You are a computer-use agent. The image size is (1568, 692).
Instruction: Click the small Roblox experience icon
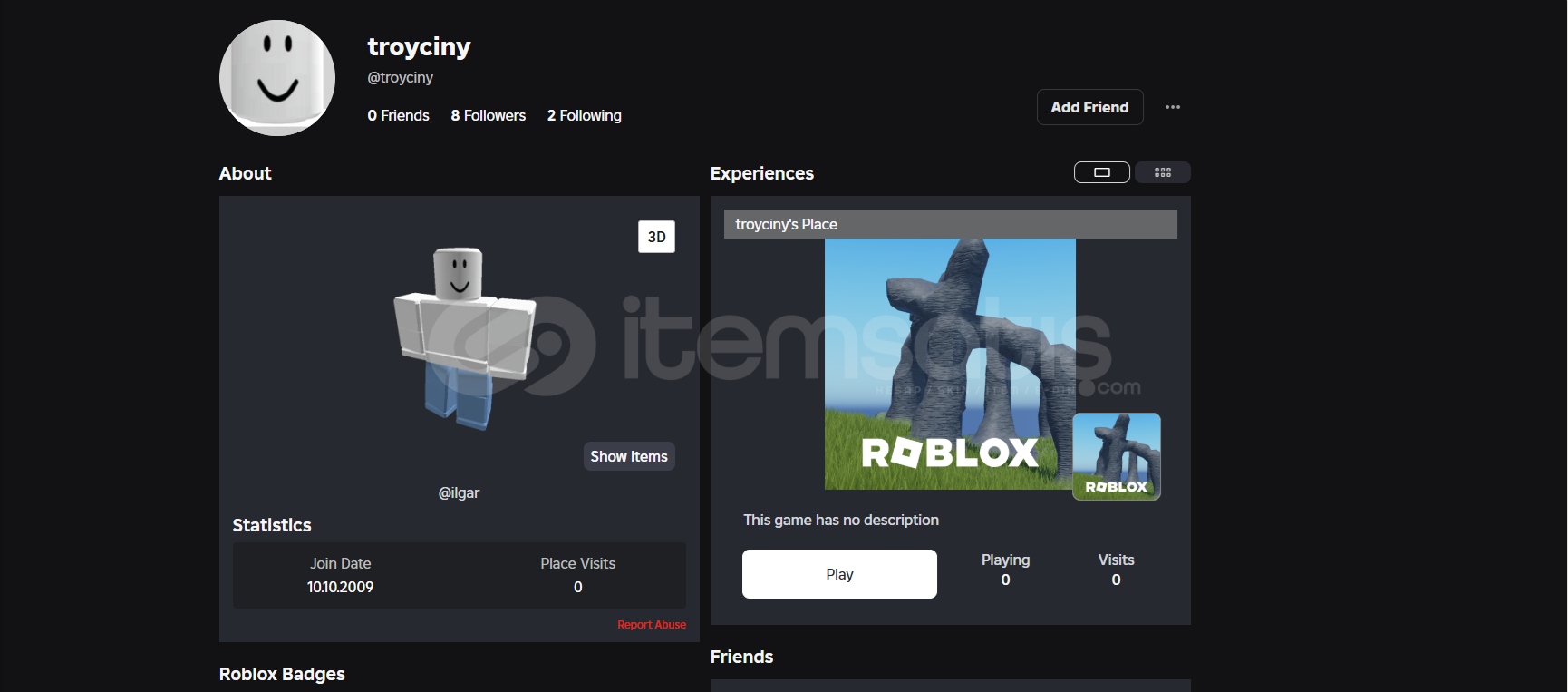1117,456
